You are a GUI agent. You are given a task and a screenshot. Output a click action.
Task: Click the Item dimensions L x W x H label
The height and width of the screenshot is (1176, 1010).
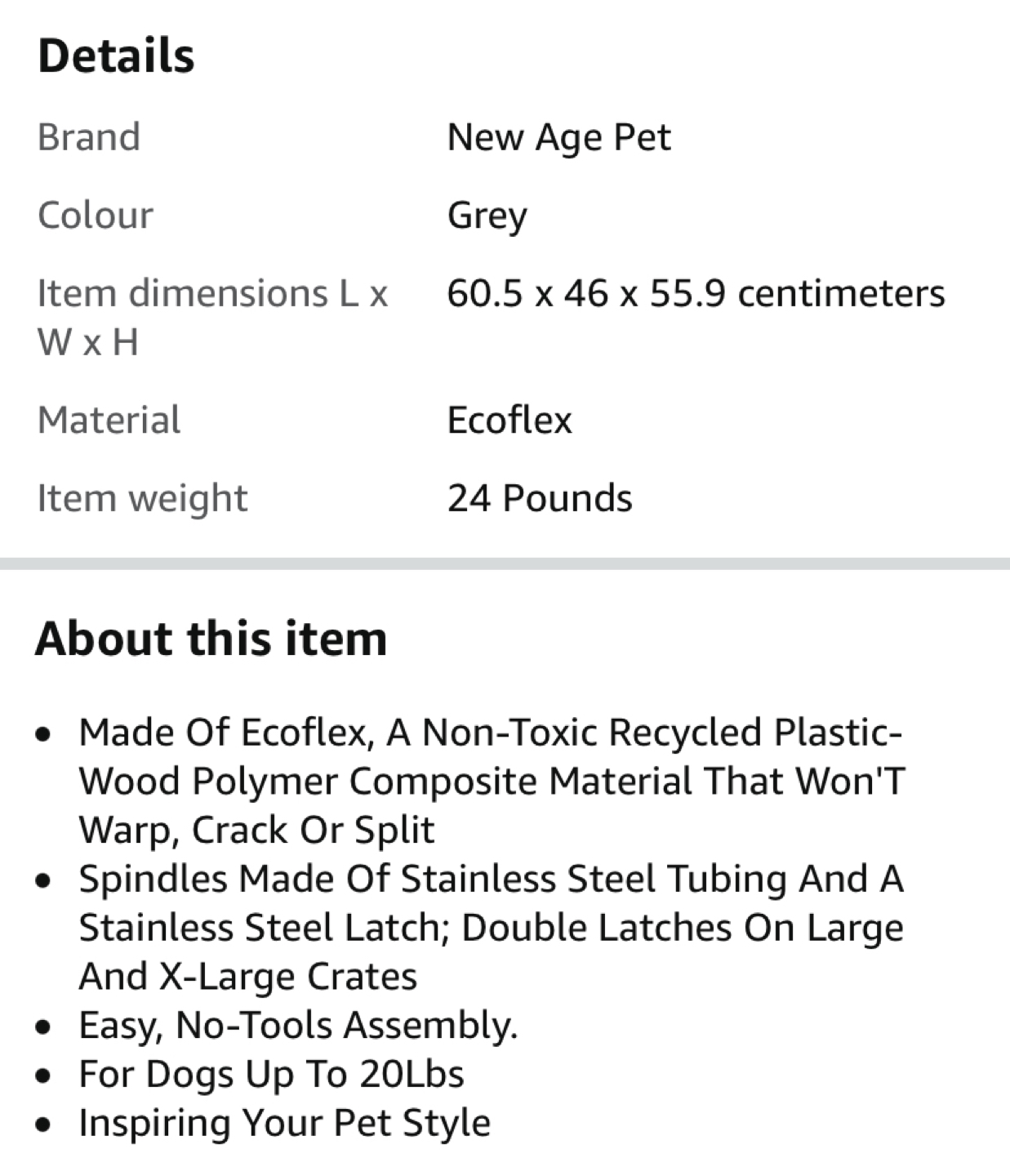(212, 317)
